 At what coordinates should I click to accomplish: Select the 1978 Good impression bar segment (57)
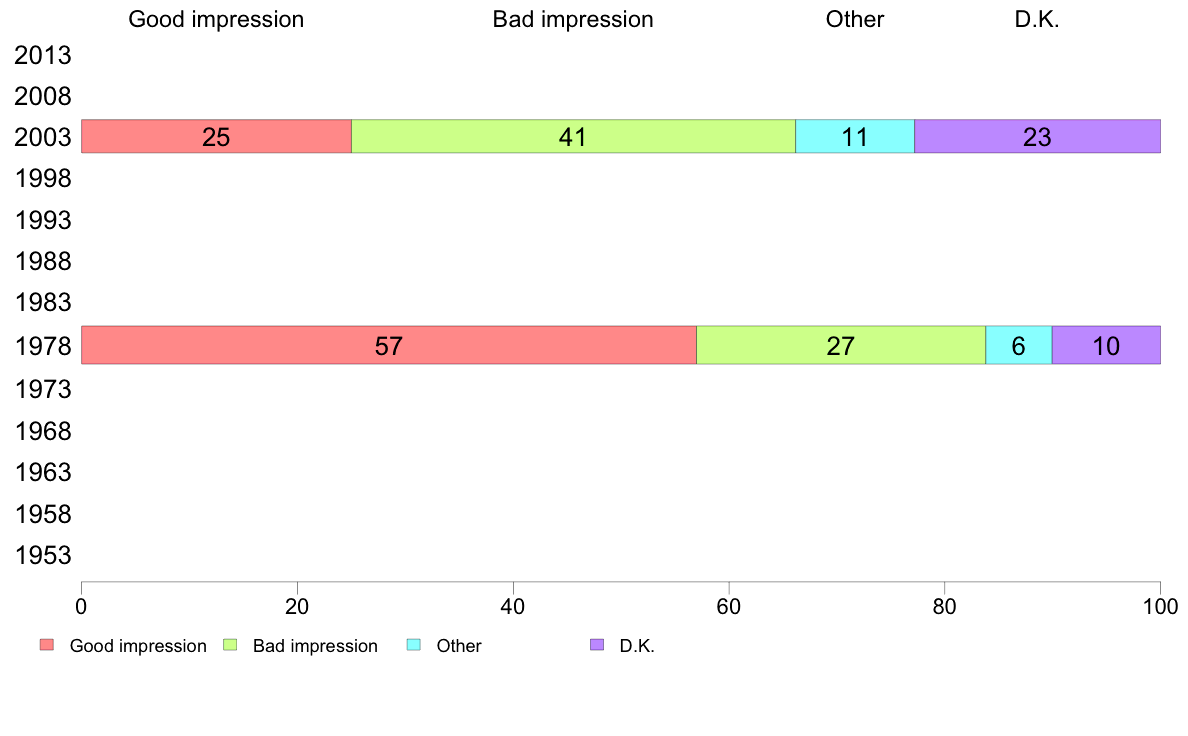coord(388,345)
